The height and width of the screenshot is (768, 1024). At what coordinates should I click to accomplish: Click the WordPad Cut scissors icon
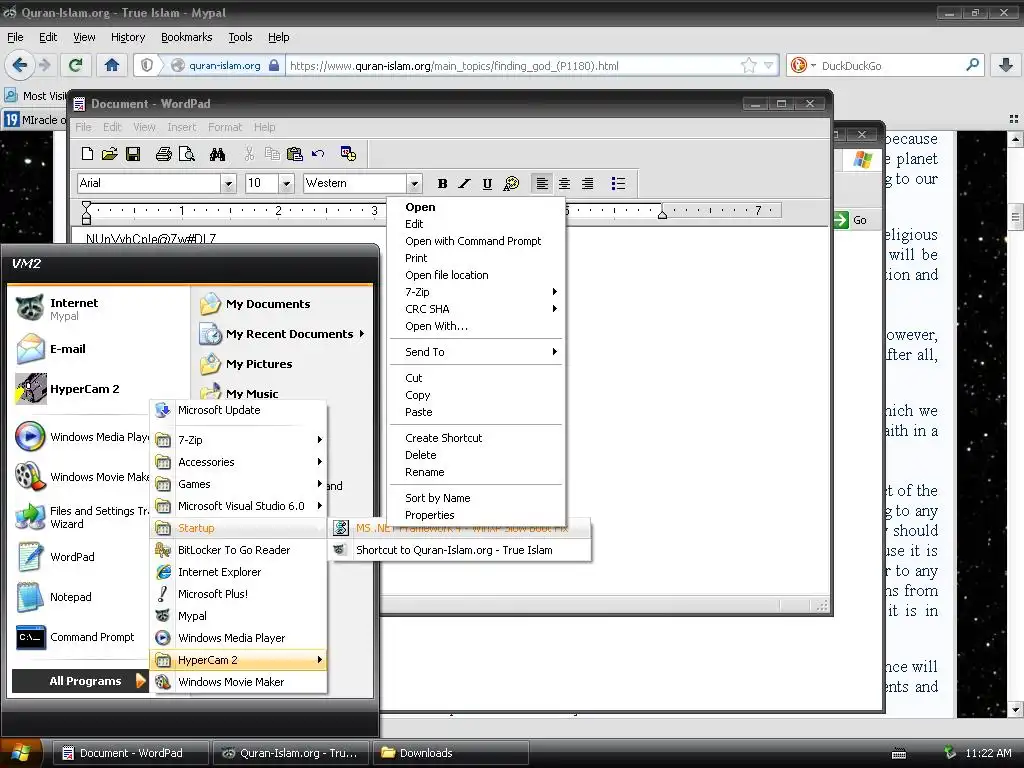point(249,153)
